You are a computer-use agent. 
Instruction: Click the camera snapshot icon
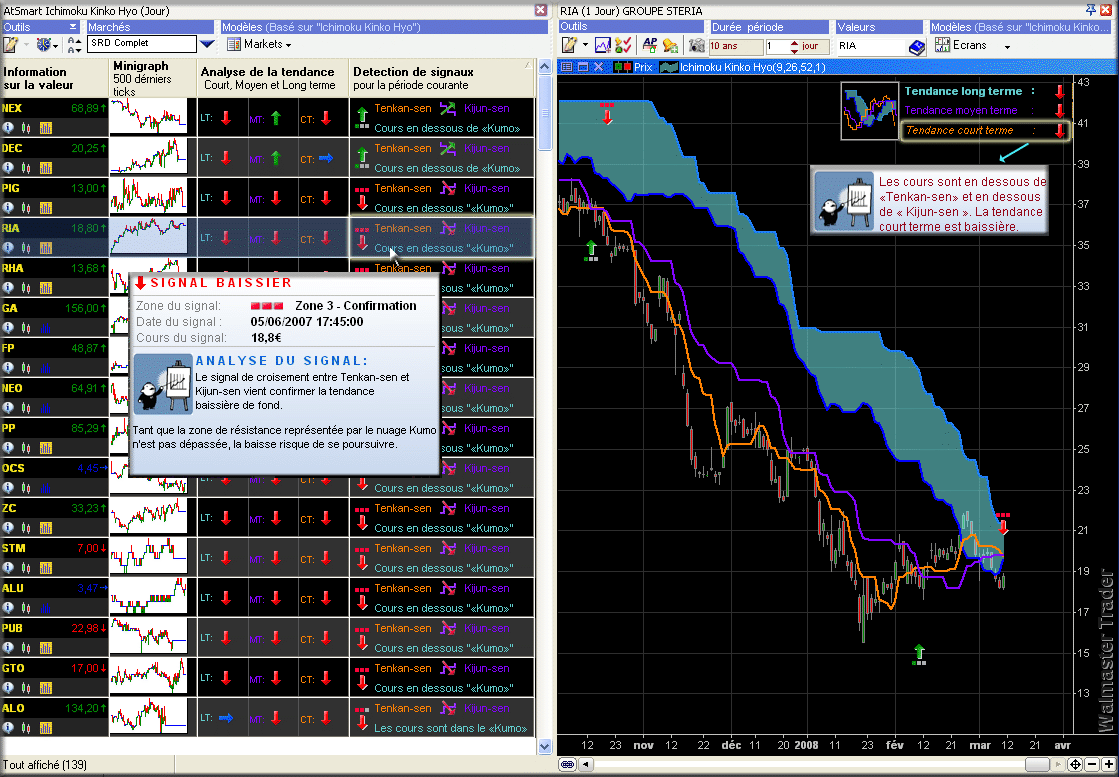pyautogui.click(x=697, y=45)
